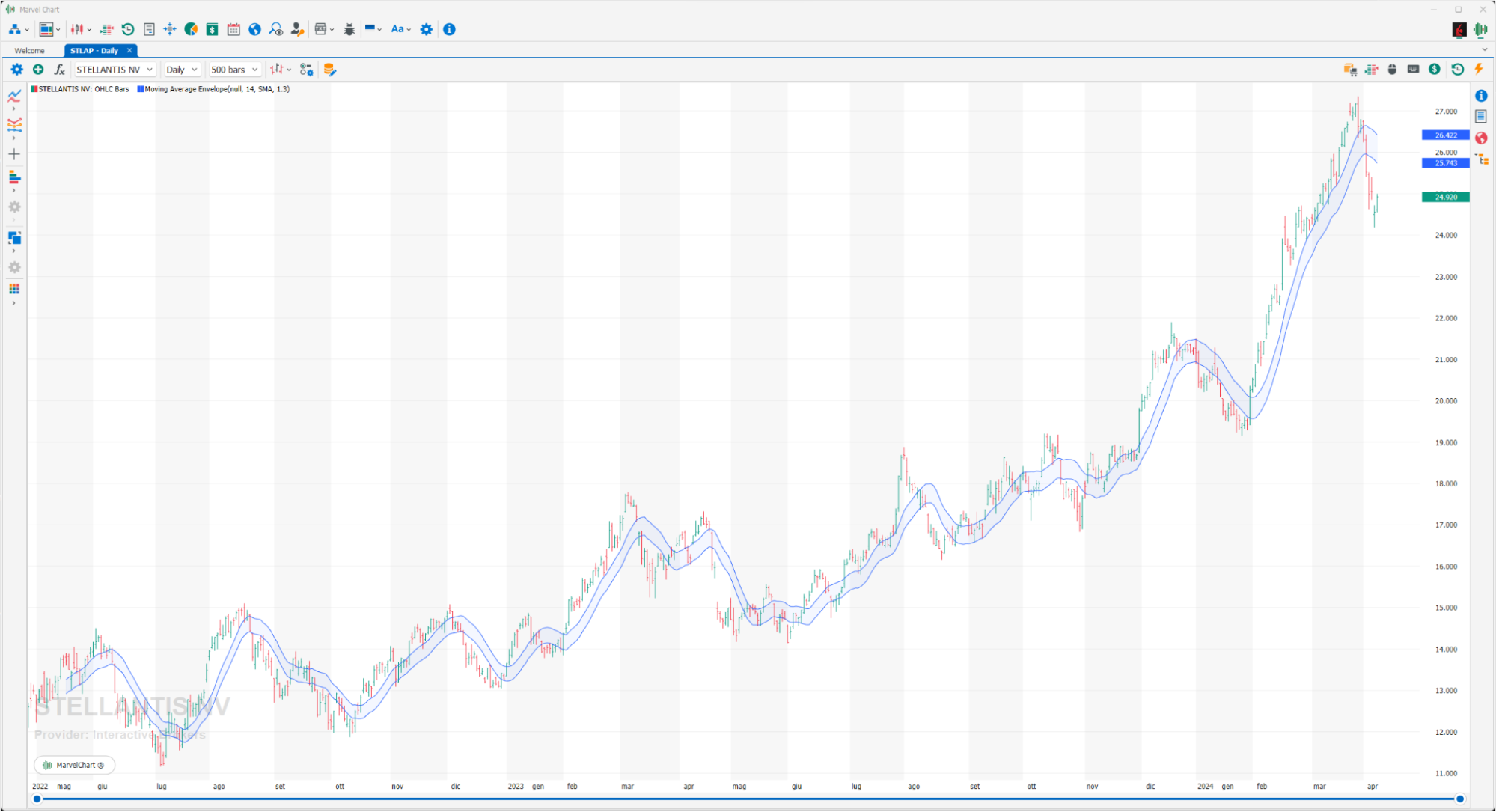Select the crosshair plus tool
The height and width of the screenshot is (812, 1496).
pyautogui.click(x=14, y=154)
